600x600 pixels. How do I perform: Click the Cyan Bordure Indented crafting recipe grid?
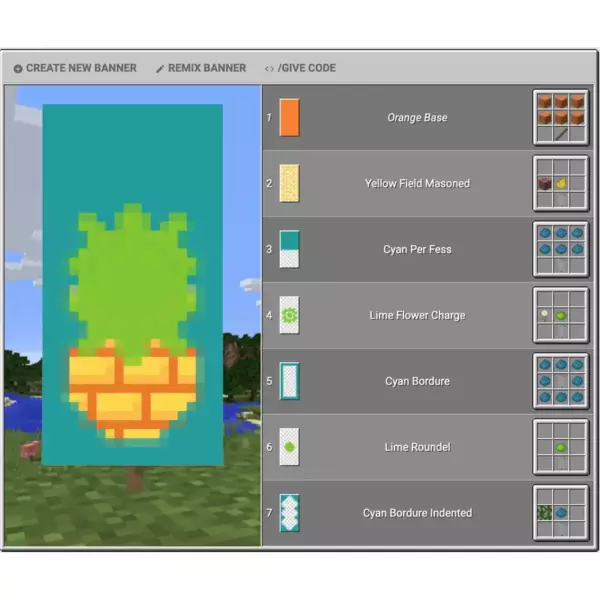tap(561, 513)
